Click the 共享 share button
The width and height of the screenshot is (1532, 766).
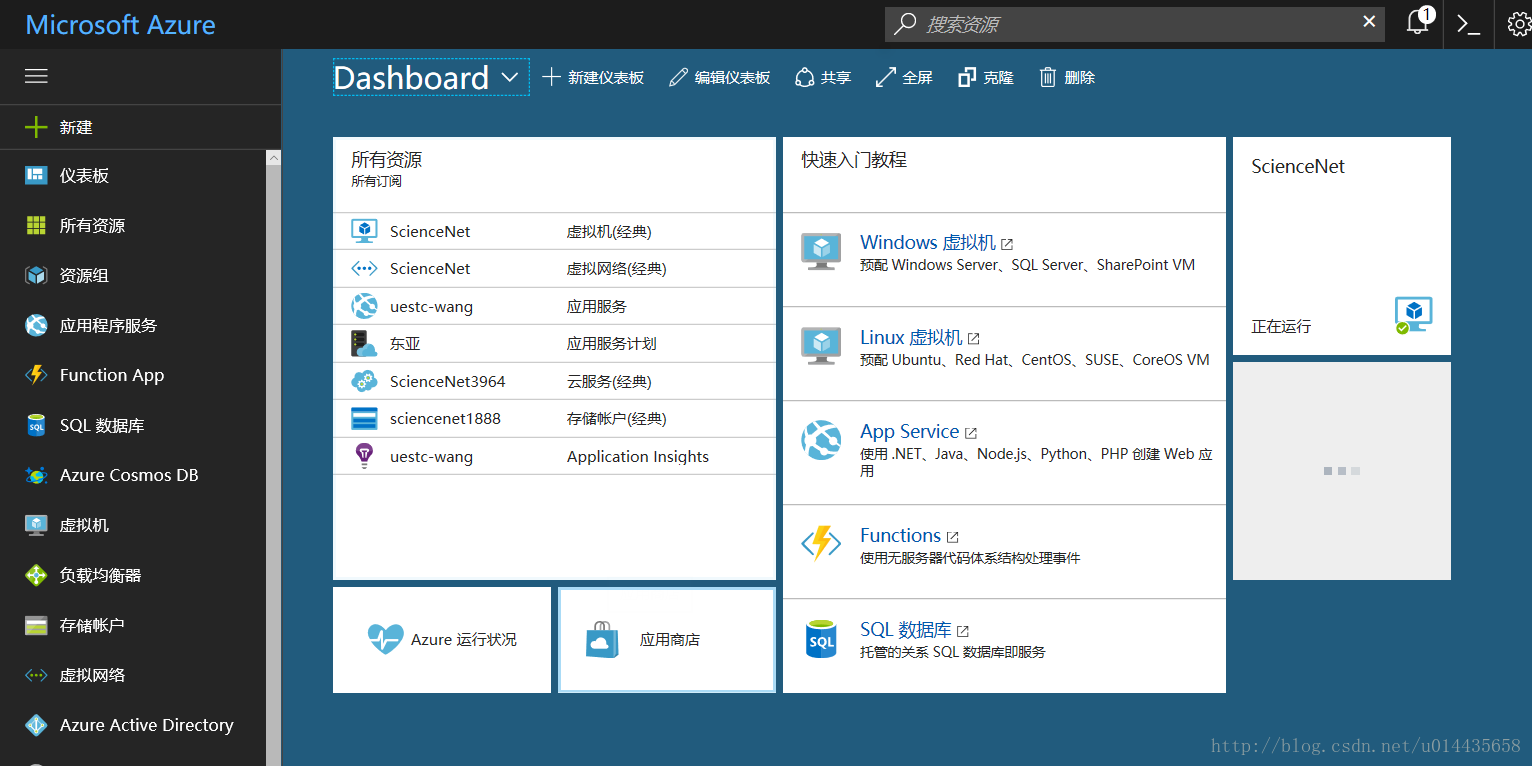[823, 77]
